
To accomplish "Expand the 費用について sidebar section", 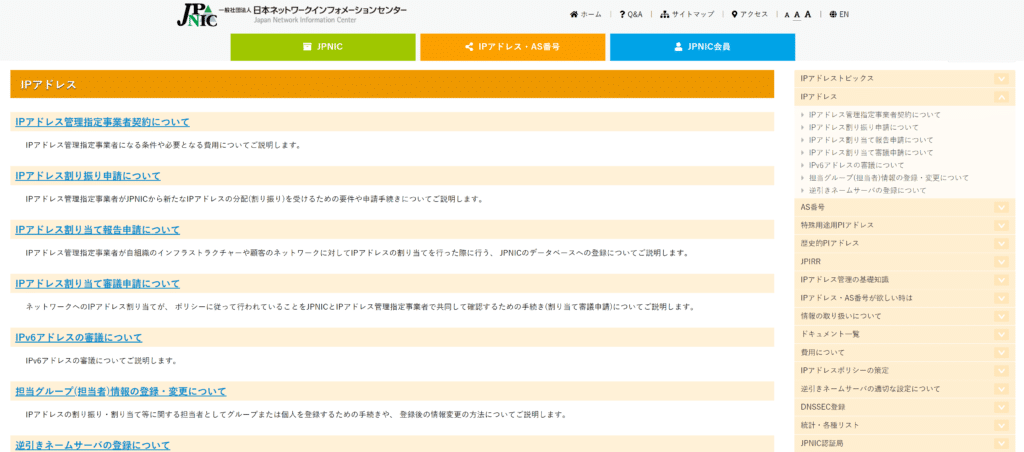I will [1001, 353].
